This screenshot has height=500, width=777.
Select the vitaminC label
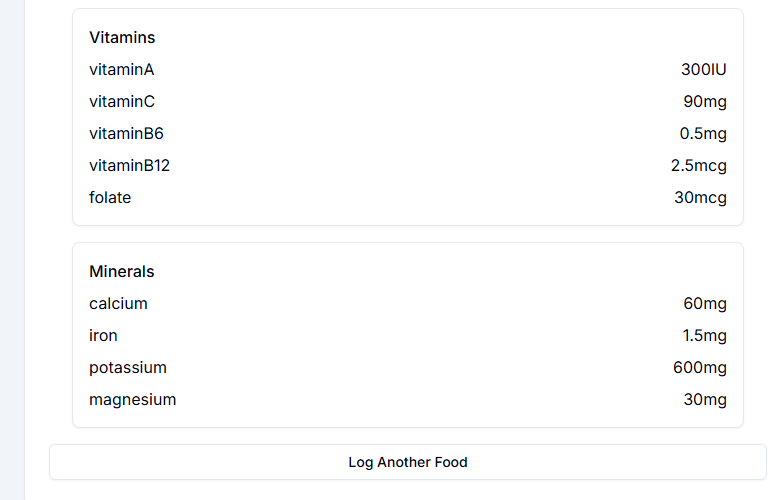pyautogui.click(x=122, y=102)
